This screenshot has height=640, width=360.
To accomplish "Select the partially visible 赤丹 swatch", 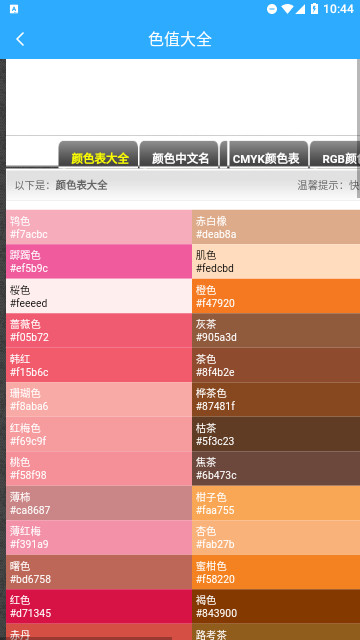I will coord(99,632).
